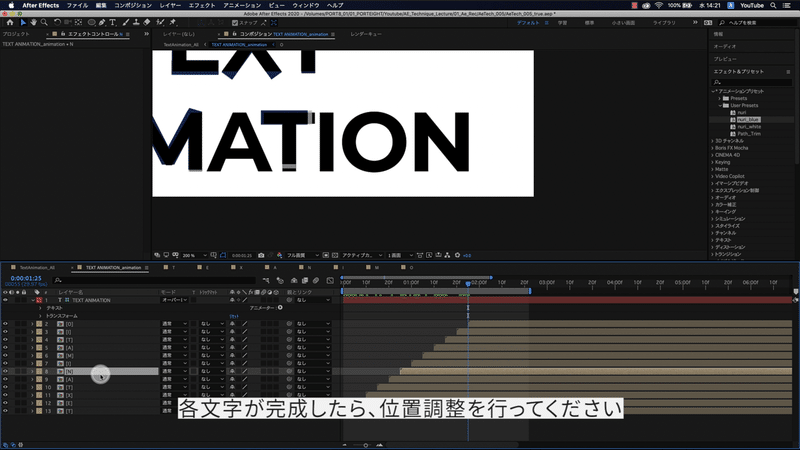Image resolution: width=800 pixels, height=450 pixels.
Task: Open the コンポジション menu
Action: [133, 5]
